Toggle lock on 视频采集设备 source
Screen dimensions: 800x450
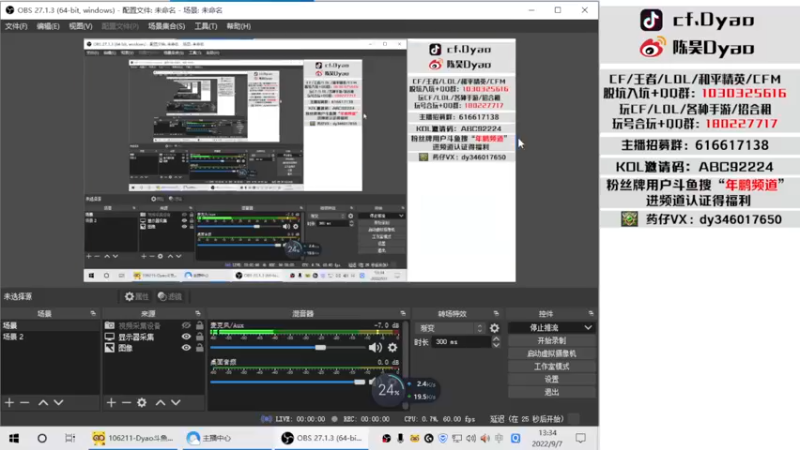coord(199,326)
